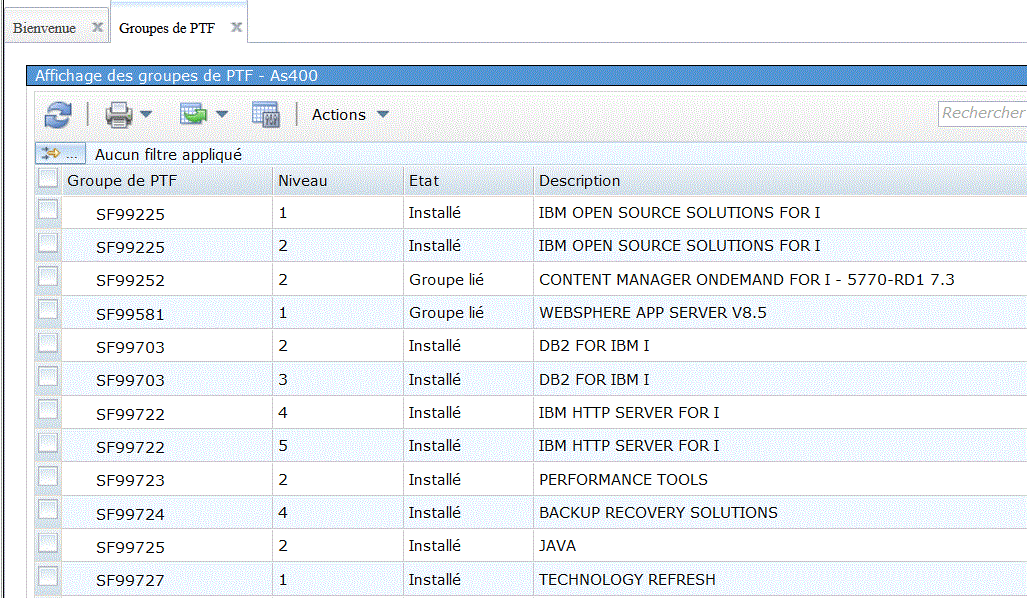Tick the select-all checkbox in the table header
The height and width of the screenshot is (598, 1027).
tap(48, 179)
